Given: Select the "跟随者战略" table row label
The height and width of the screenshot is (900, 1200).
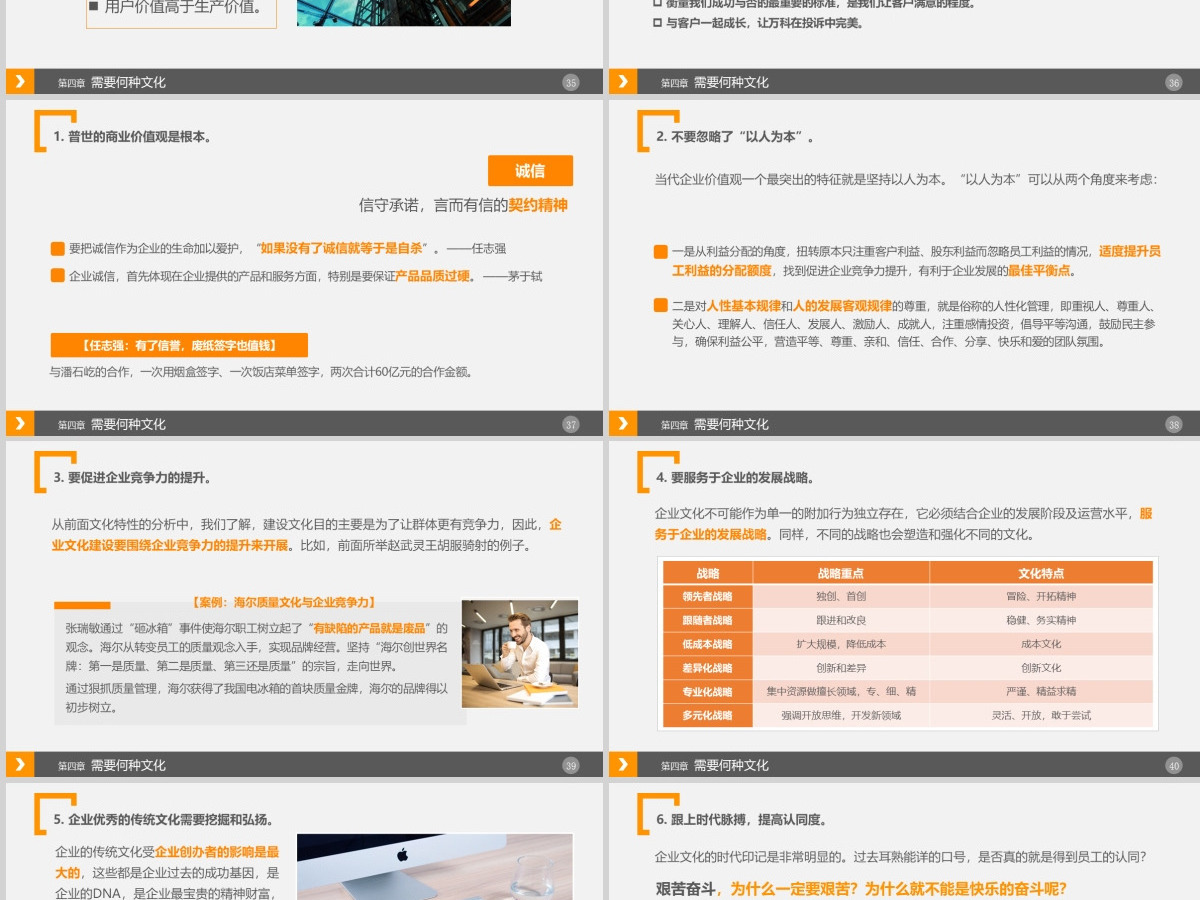Looking at the screenshot, I should (x=708, y=620).
